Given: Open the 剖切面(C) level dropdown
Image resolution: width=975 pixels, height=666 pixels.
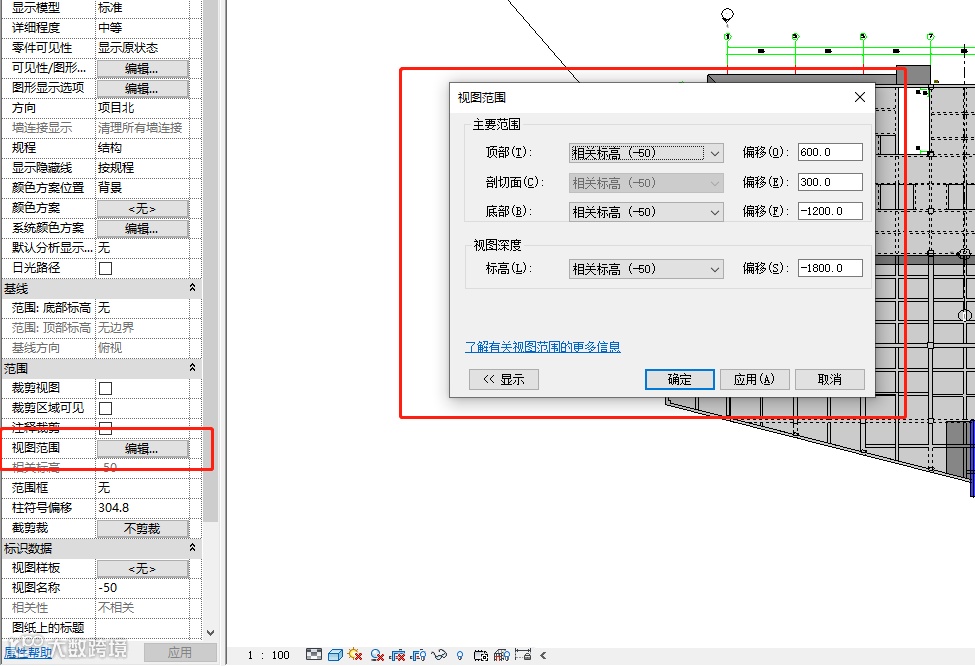Looking at the screenshot, I should click(x=646, y=183).
